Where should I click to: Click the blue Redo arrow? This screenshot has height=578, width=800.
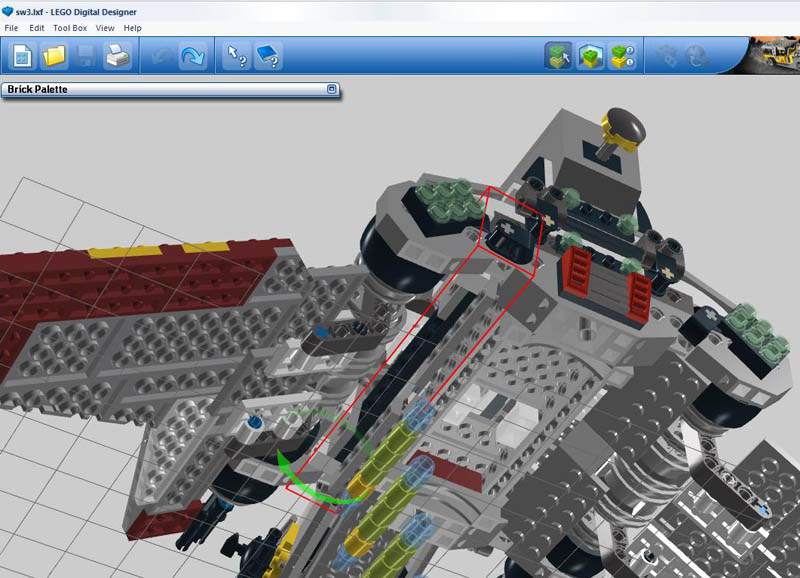coord(192,56)
